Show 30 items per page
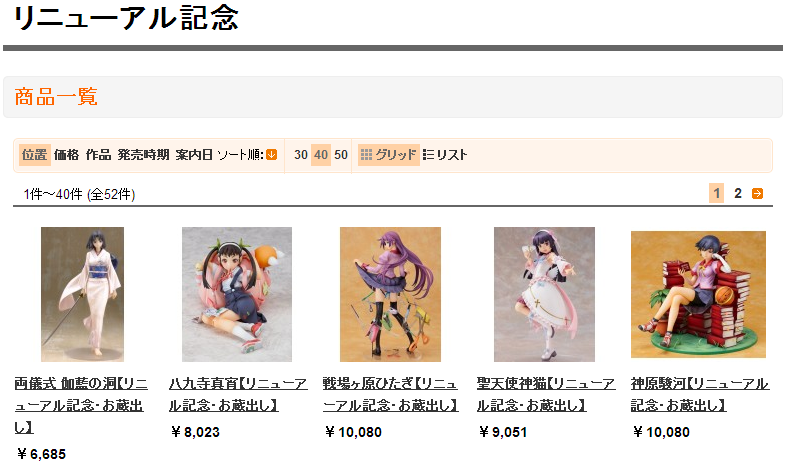 point(301,155)
